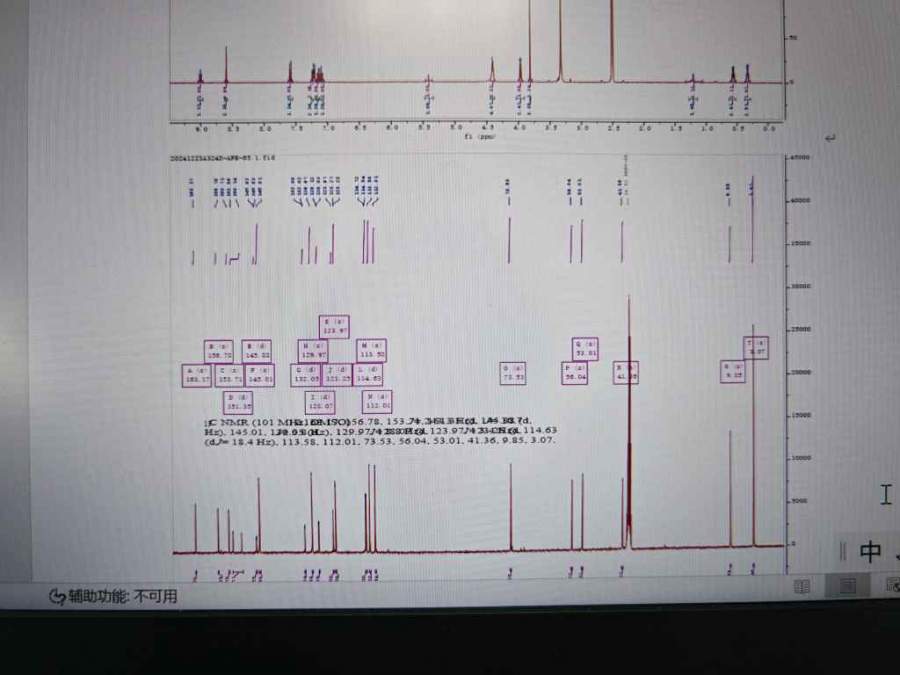The width and height of the screenshot is (900, 675).
Task: Select peak label box R 41.36
Action: point(626,373)
